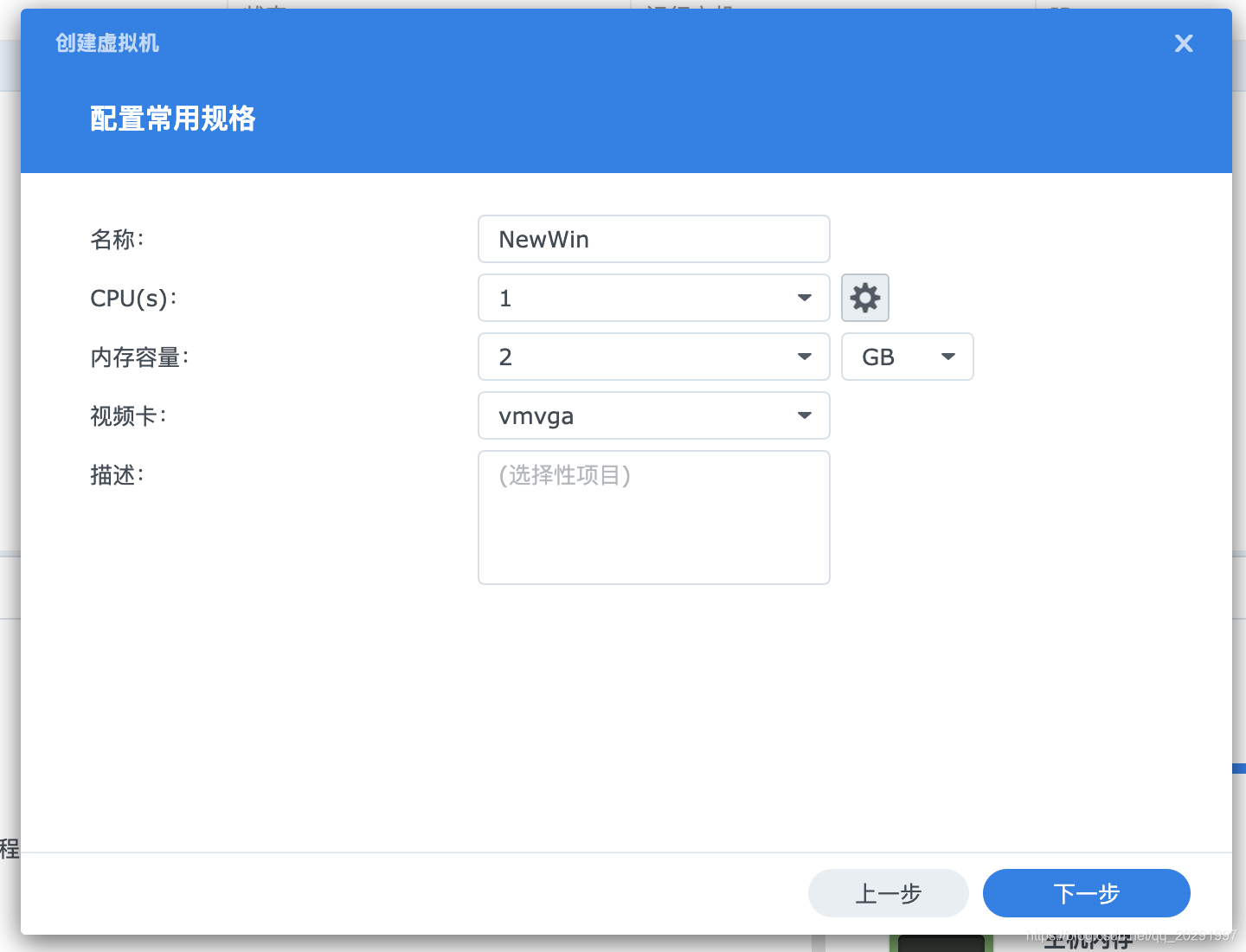Image resolution: width=1246 pixels, height=952 pixels.
Task: Click the 视频卡 label text
Action: 128,416
